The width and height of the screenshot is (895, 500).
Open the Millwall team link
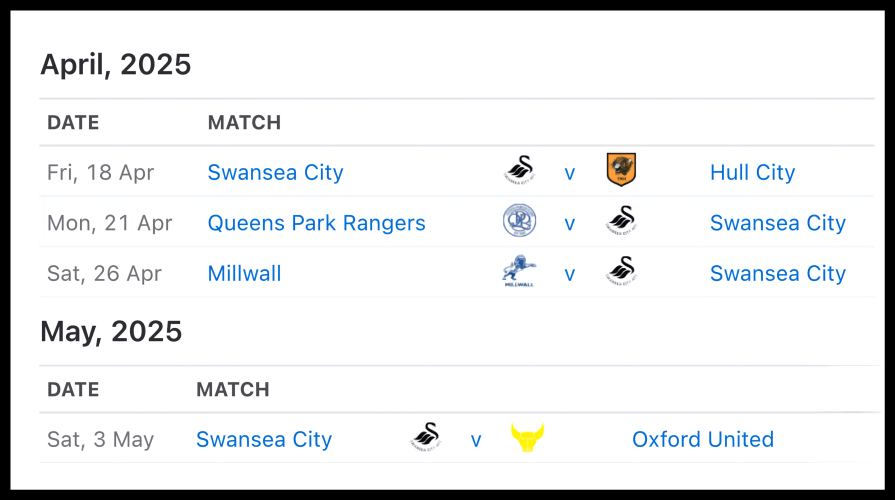pos(244,273)
